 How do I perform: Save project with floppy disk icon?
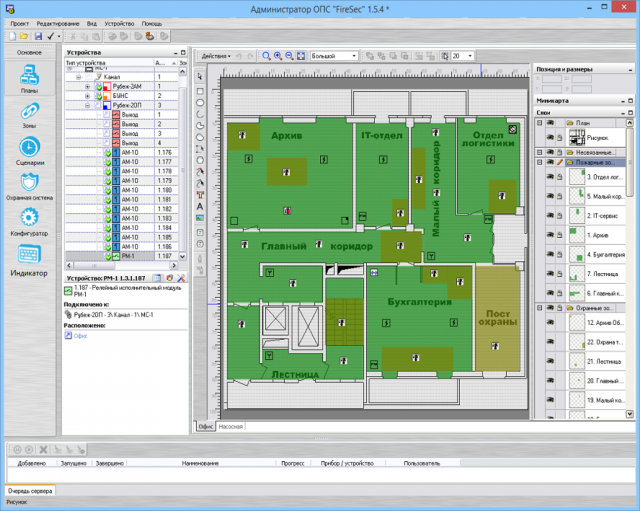(x=38, y=36)
